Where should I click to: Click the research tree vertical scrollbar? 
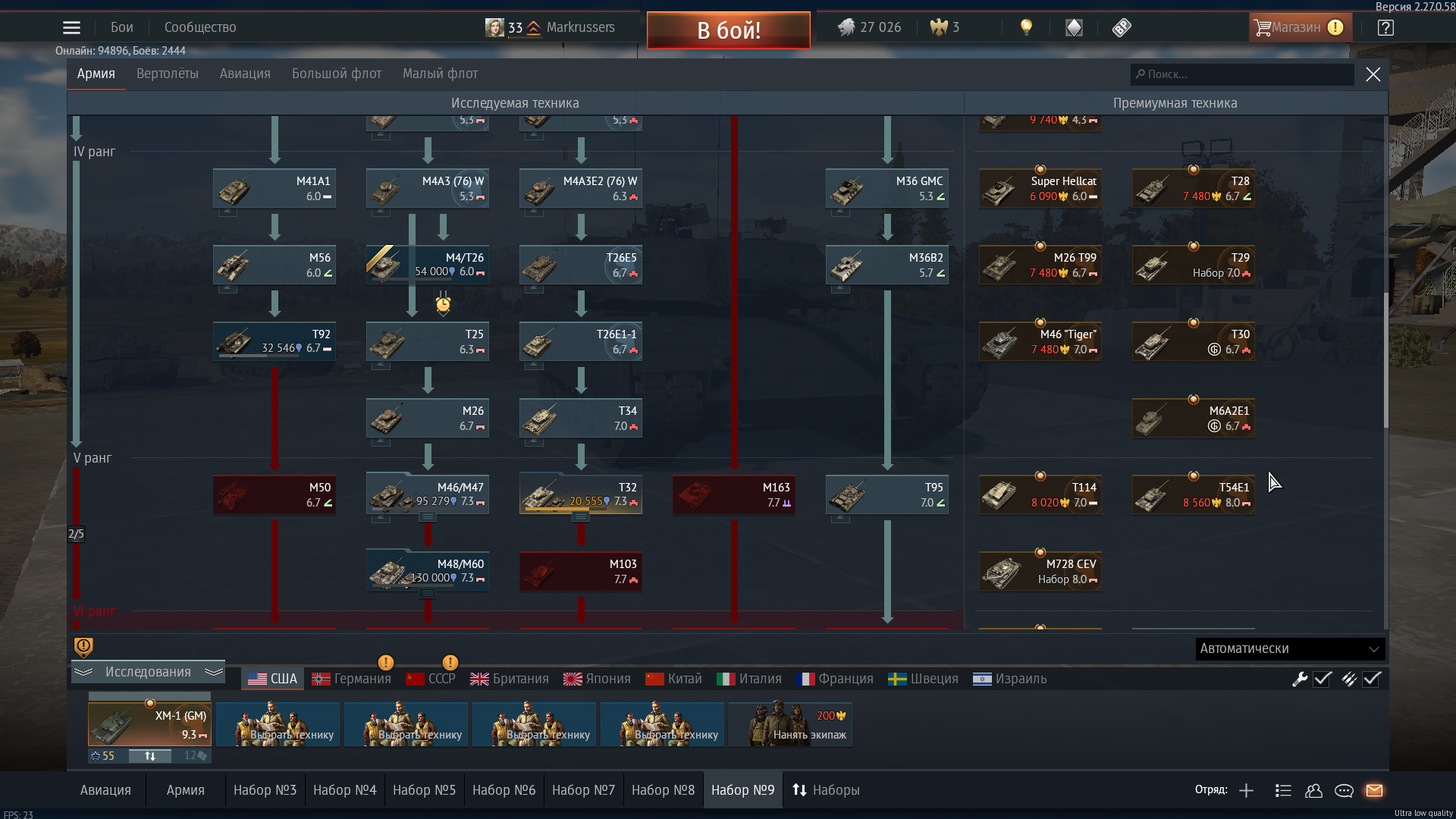tap(1385, 360)
